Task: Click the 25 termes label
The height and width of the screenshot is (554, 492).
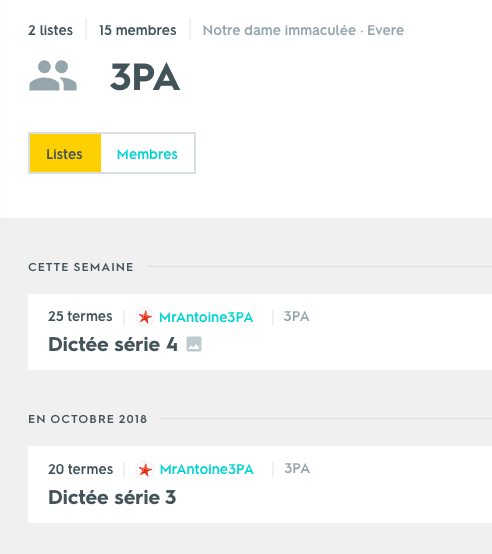Action: point(80,316)
